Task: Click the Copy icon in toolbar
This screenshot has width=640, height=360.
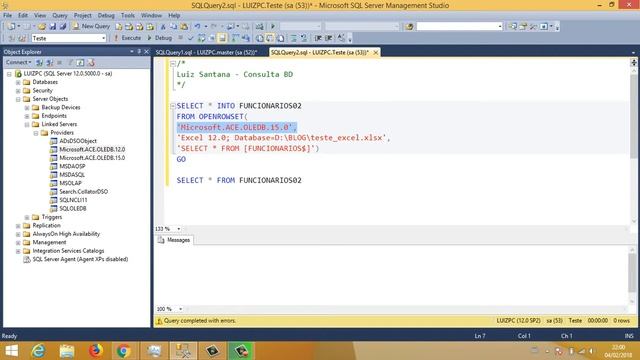Action: click(173, 27)
